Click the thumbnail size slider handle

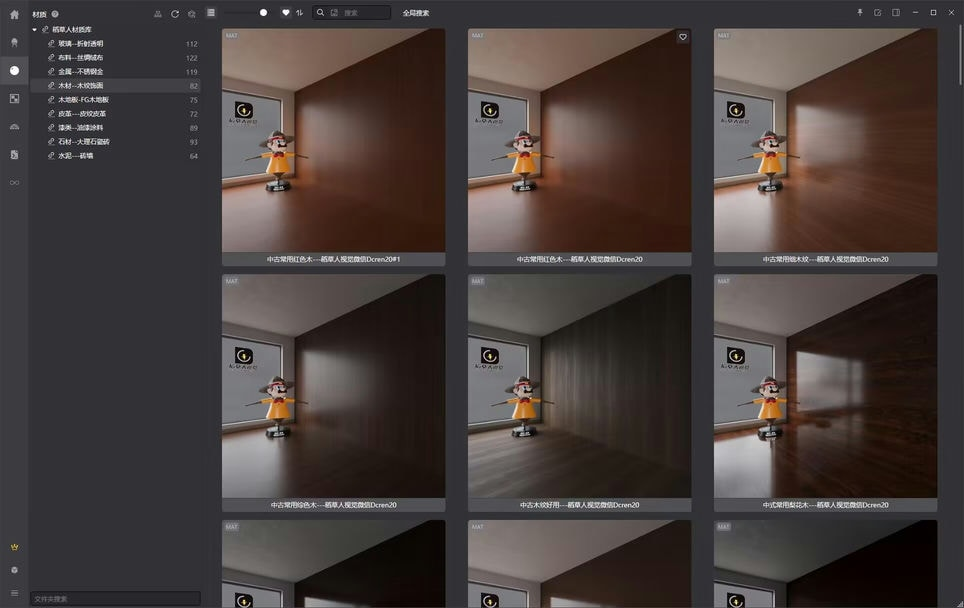263,13
